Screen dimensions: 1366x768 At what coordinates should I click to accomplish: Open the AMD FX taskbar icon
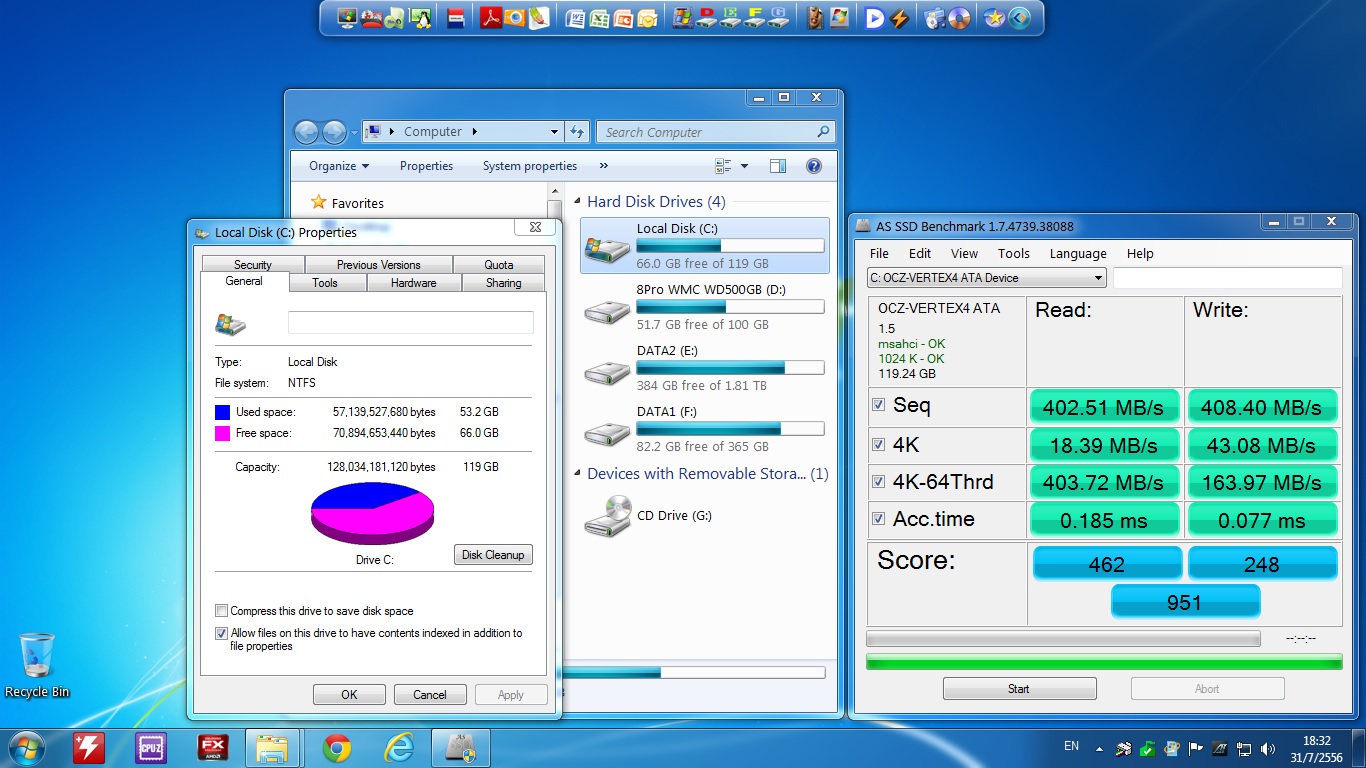212,748
